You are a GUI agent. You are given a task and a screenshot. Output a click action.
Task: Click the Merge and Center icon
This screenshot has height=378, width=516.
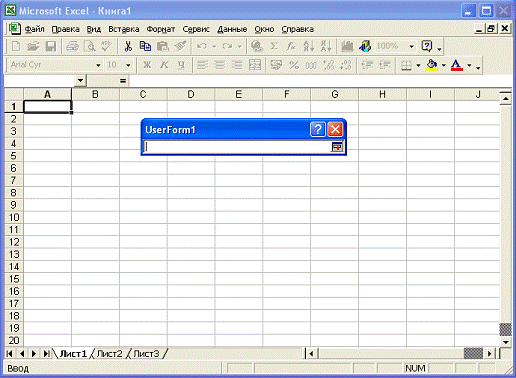point(255,65)
